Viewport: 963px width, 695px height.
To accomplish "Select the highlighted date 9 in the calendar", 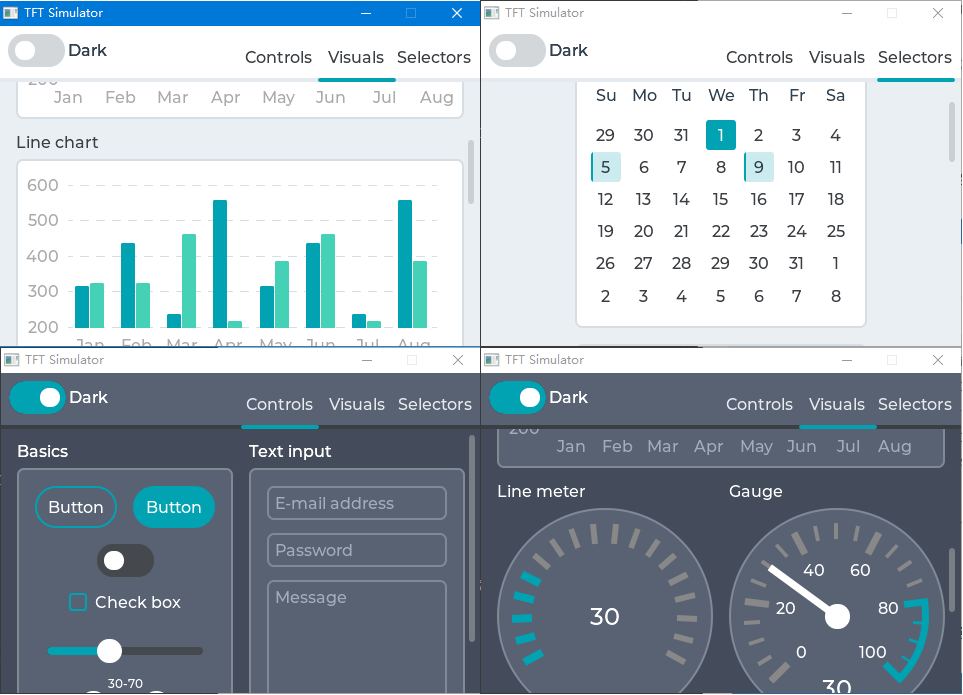I will (x=759, y=167).
